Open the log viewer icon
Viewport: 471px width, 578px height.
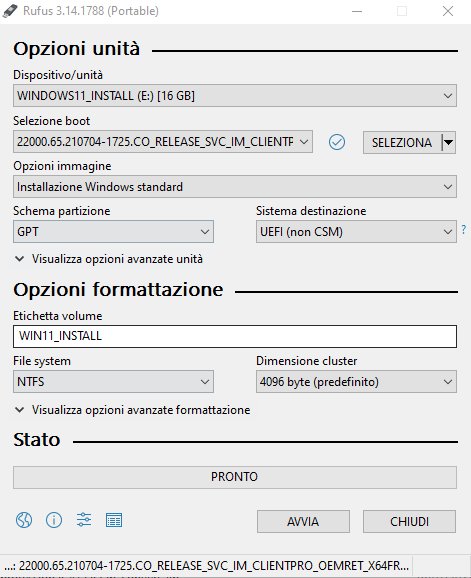114,520
